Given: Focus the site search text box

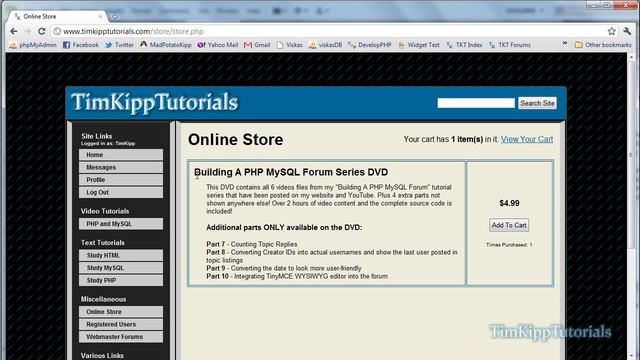Looking at the screenshot, I should [476, 103].
